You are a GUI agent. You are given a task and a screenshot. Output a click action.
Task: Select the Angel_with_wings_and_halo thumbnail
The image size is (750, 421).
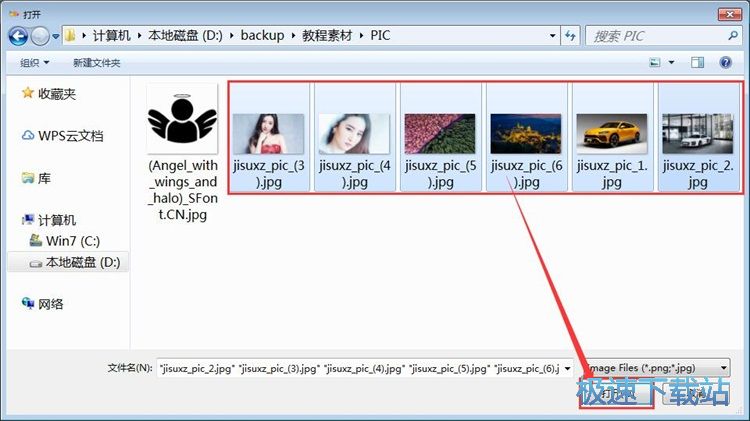click(182, 120)
